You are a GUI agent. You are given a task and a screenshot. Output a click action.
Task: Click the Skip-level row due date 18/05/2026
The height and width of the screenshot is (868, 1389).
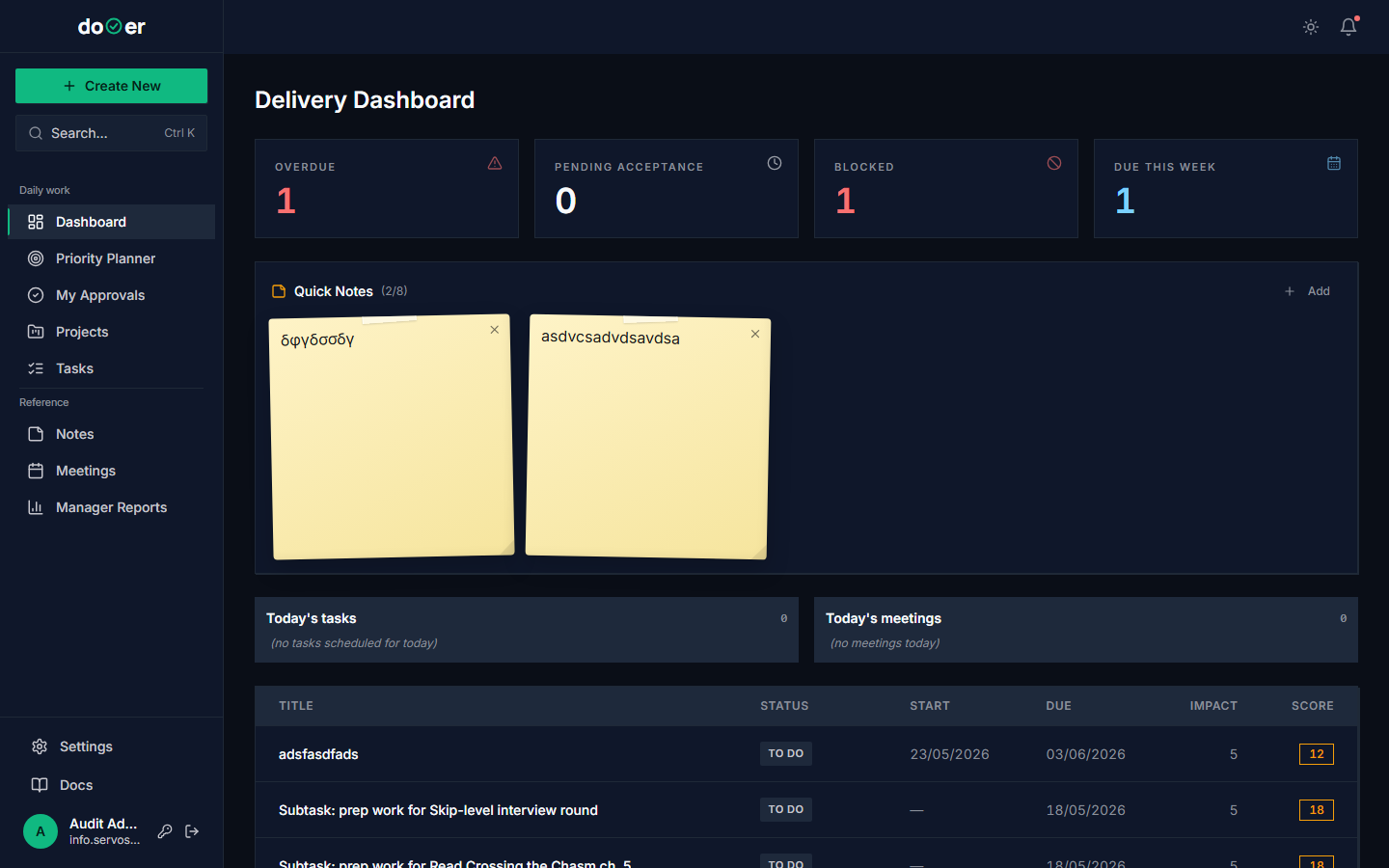1085,810
